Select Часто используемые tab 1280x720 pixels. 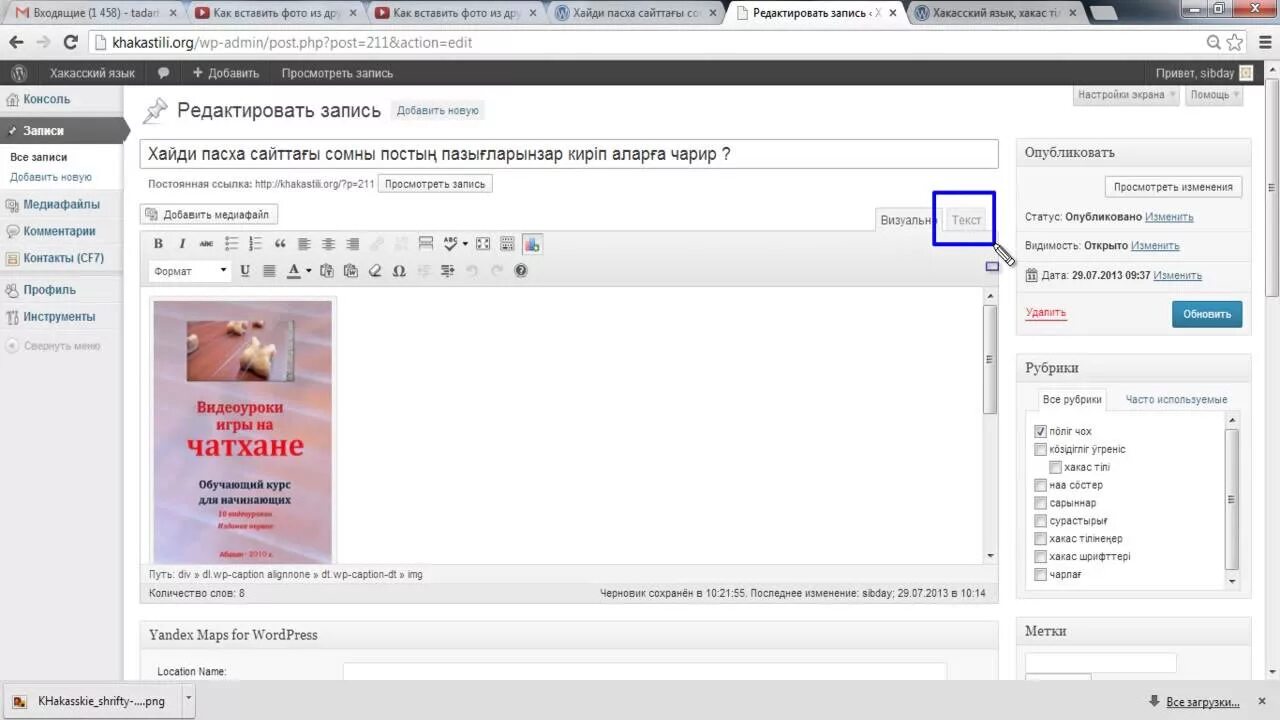pos(1176,399)
